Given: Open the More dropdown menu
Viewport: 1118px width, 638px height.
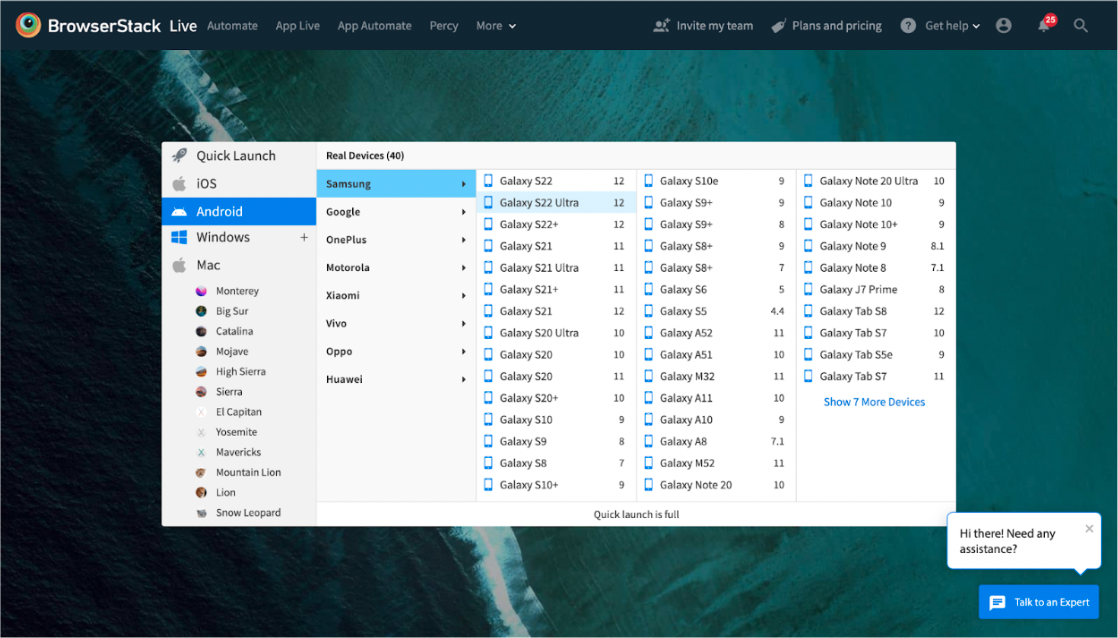Looking at the screenshot, I should pyautogui.click(x=496, y=26).
